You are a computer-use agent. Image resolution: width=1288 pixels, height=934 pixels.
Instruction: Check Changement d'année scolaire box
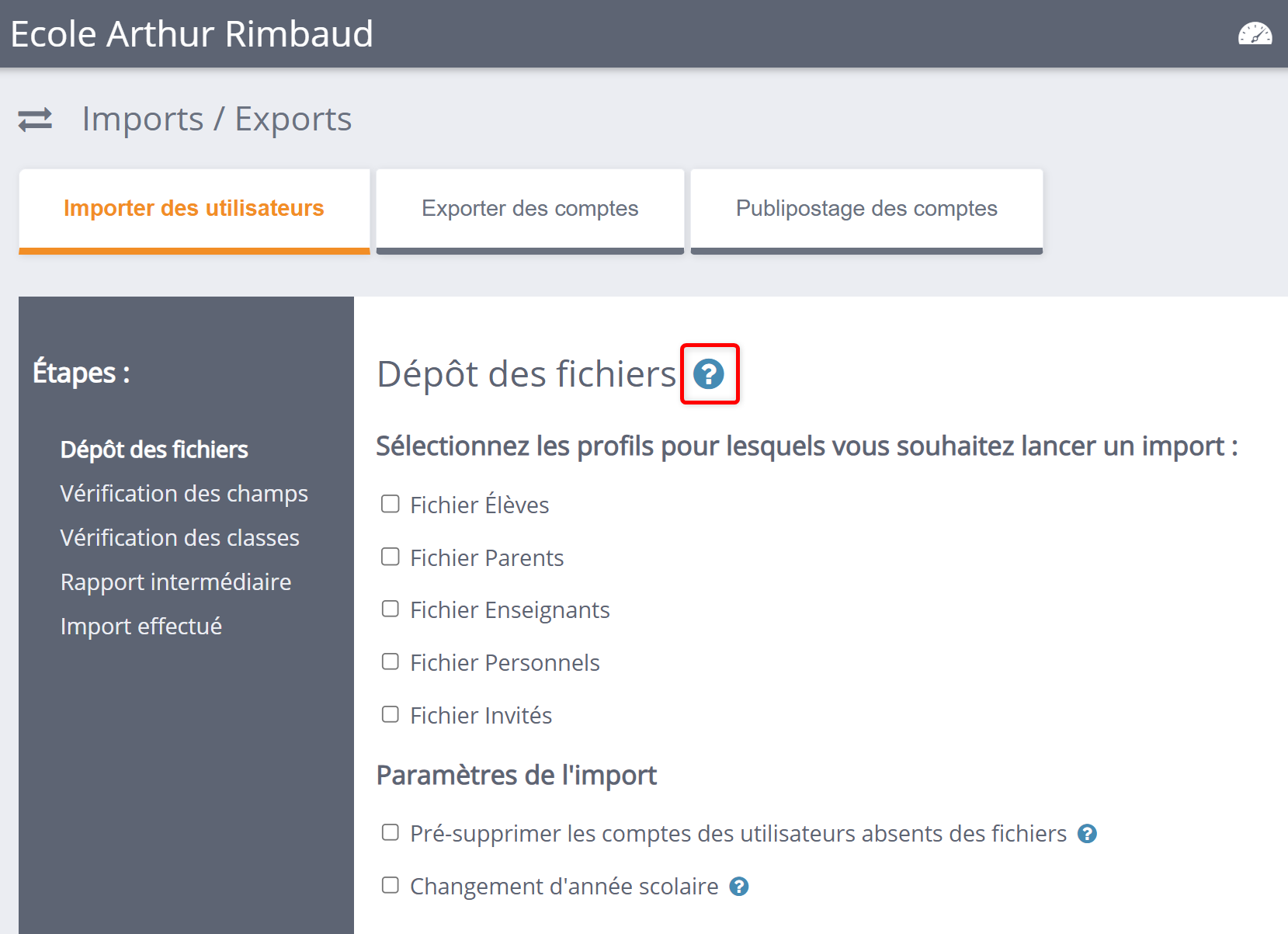pyautogui.click(x=391, y=886)
